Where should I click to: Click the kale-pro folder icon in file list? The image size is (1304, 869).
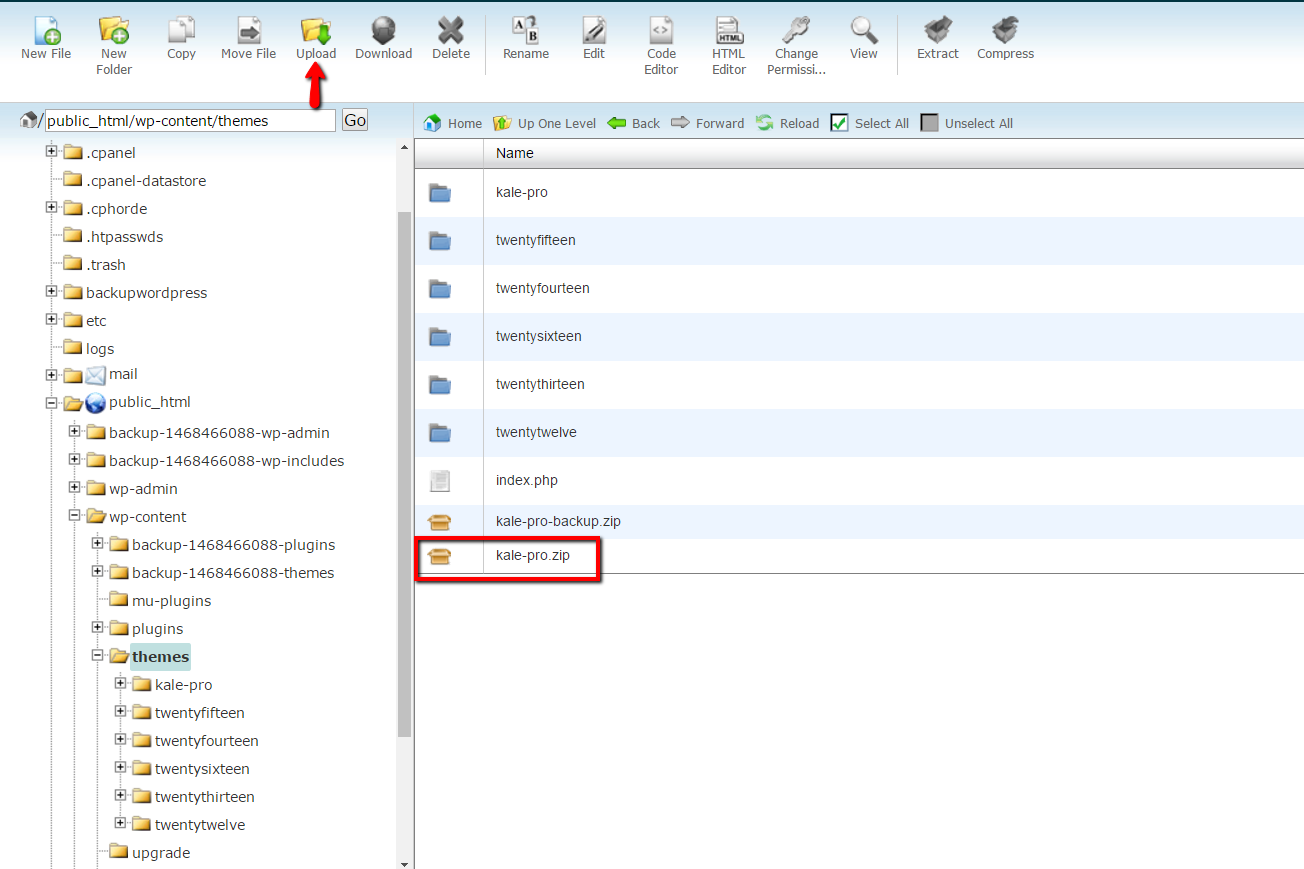440,193
